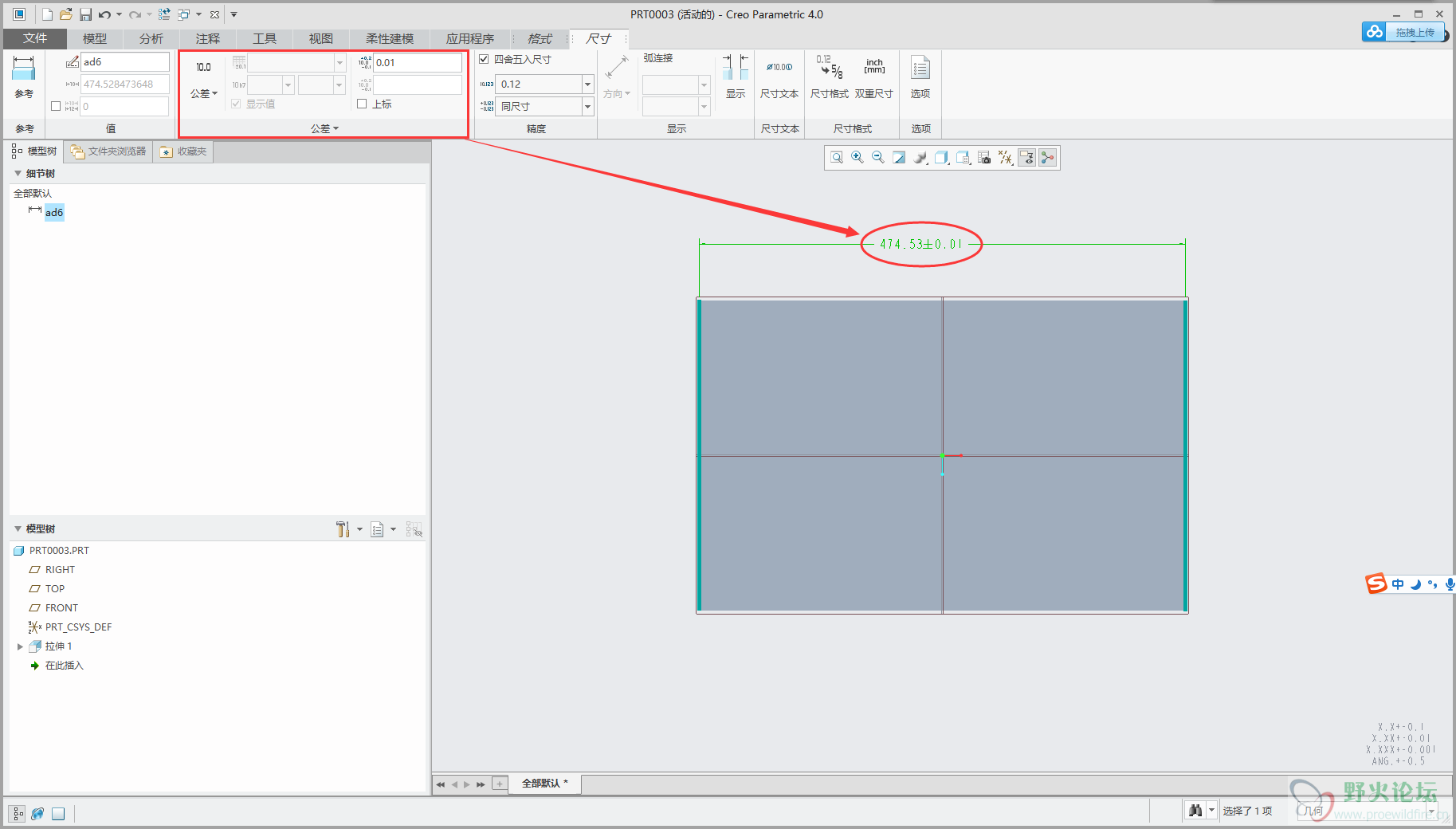
Task: Open the selection filter dropdown in status bar
Action: [x=1431, y=811]
